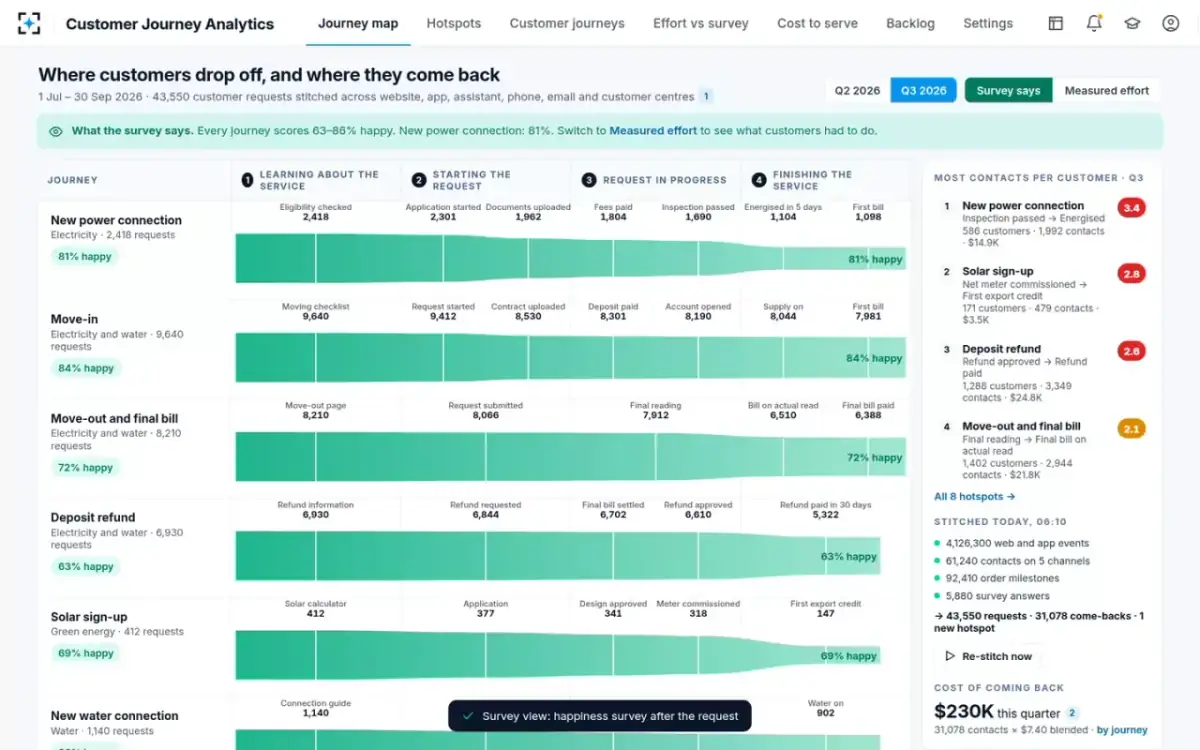
Task: Click the Solar sign-up funnel band
Action: [558, 655]
